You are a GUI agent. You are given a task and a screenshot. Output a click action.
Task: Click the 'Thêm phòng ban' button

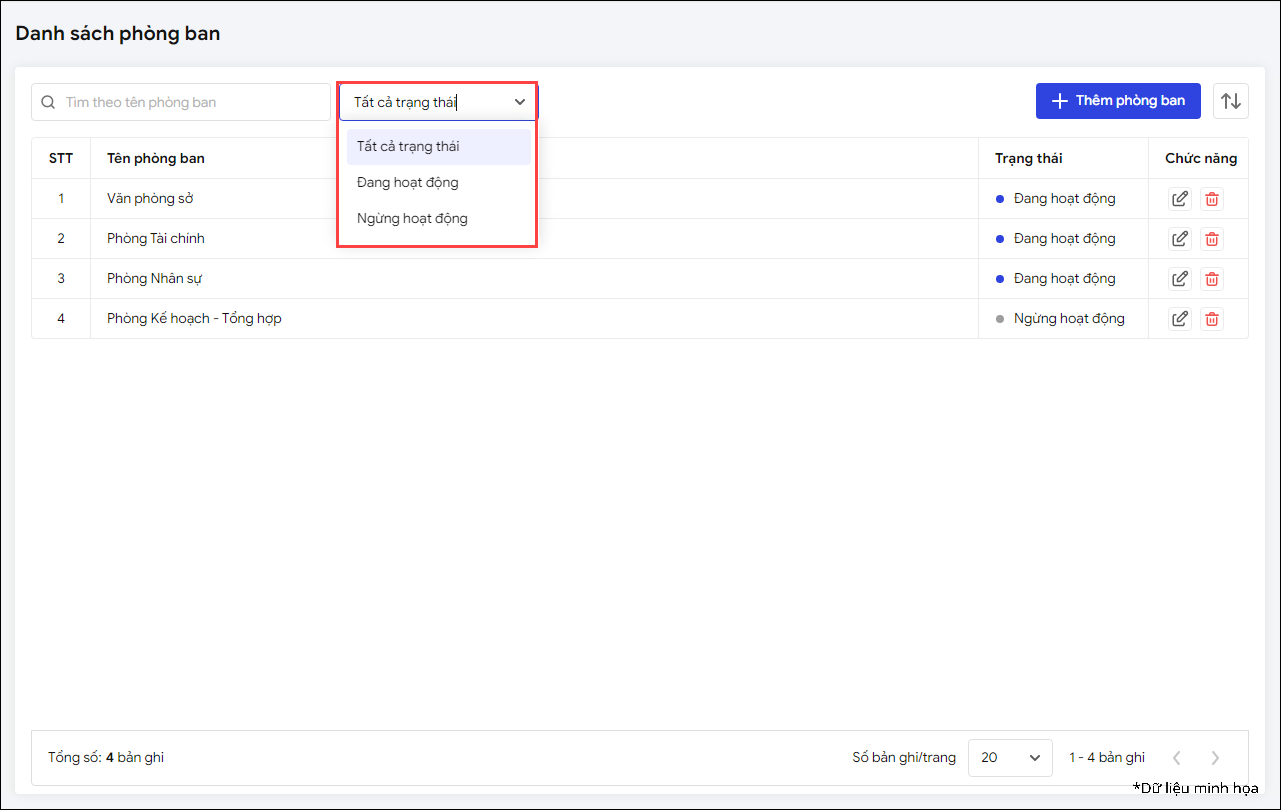tap(1117, 101)
